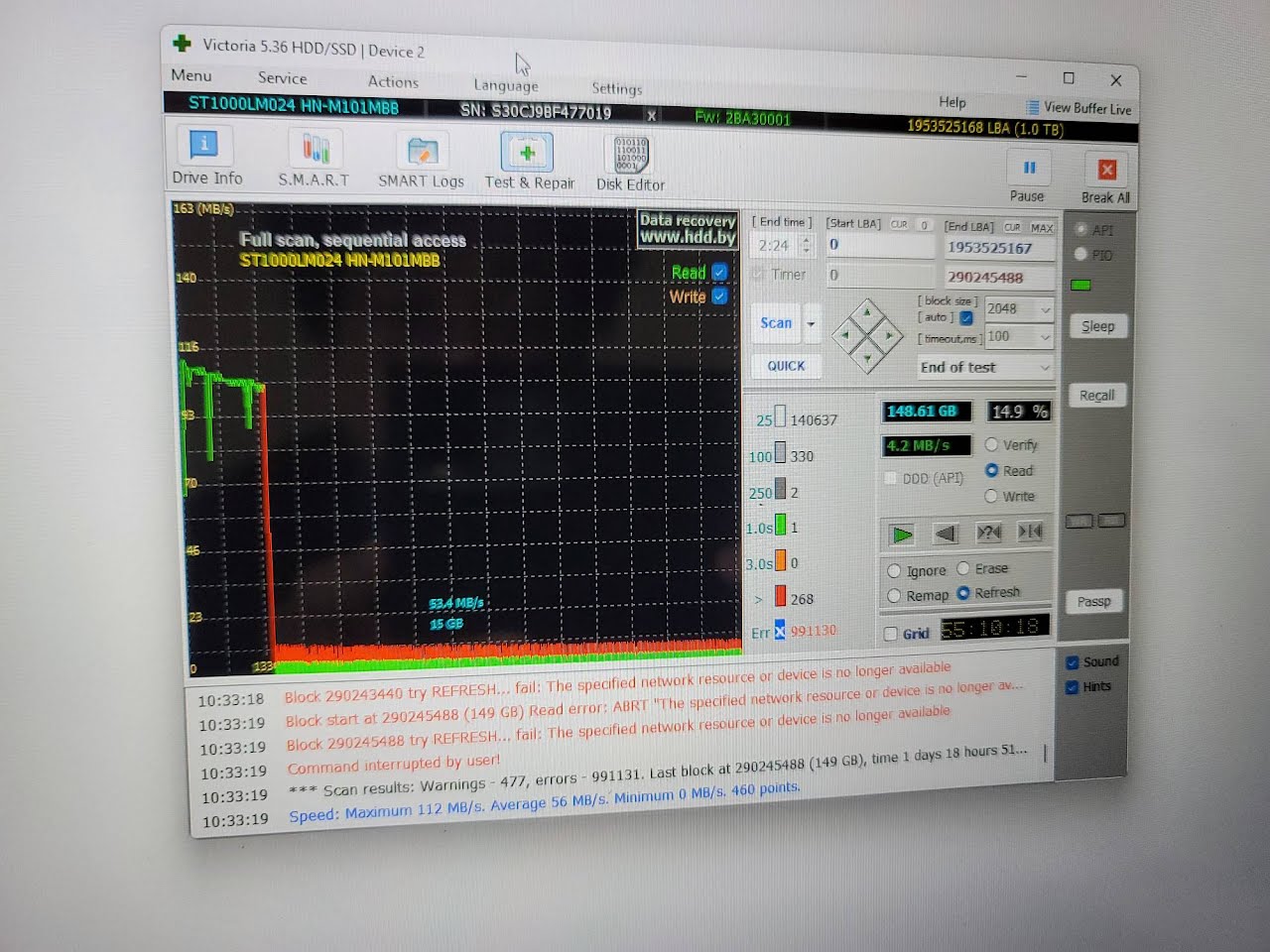Open the Disk Editor
This screenshot has width=1270, height=952.
coord(631,164)
